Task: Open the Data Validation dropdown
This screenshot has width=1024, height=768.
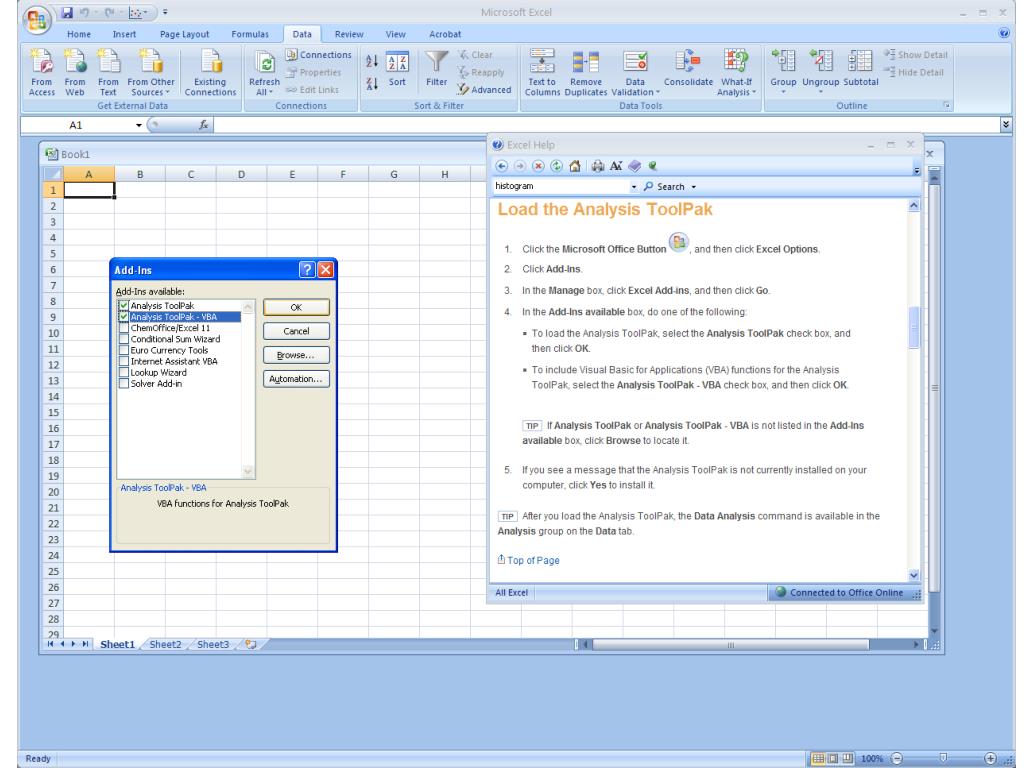Action: click(658, 93)
